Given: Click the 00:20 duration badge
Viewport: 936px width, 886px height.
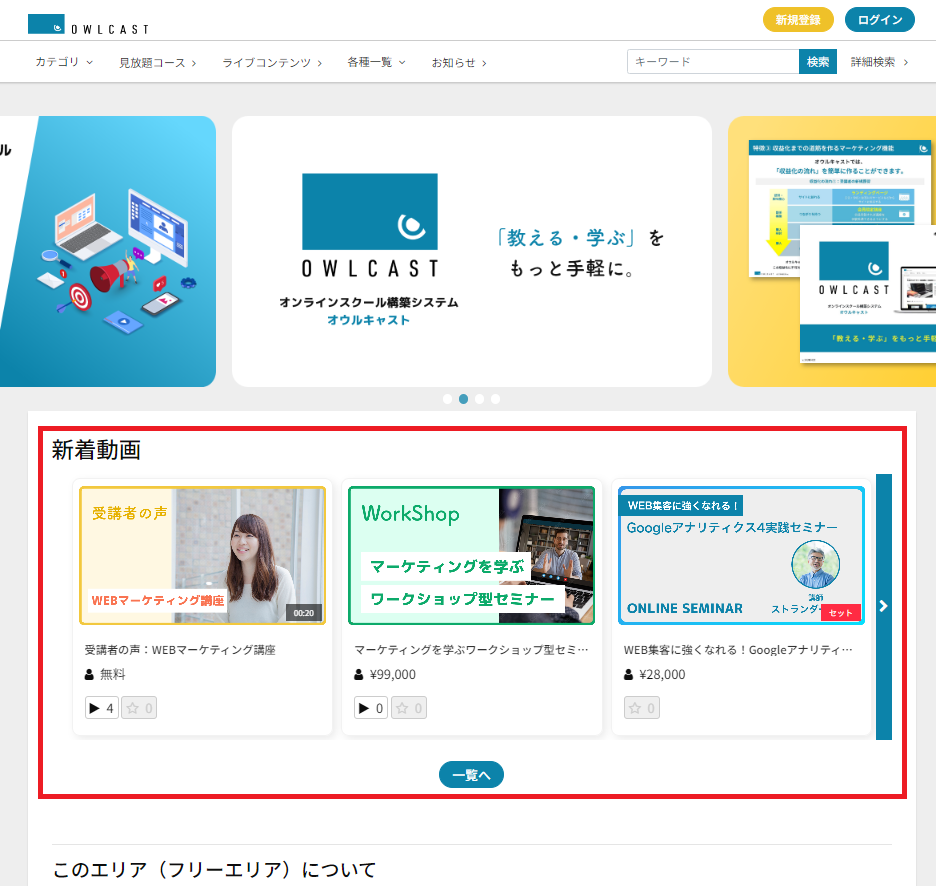Looking at the screenshot, I should click(x=304, y=613).
